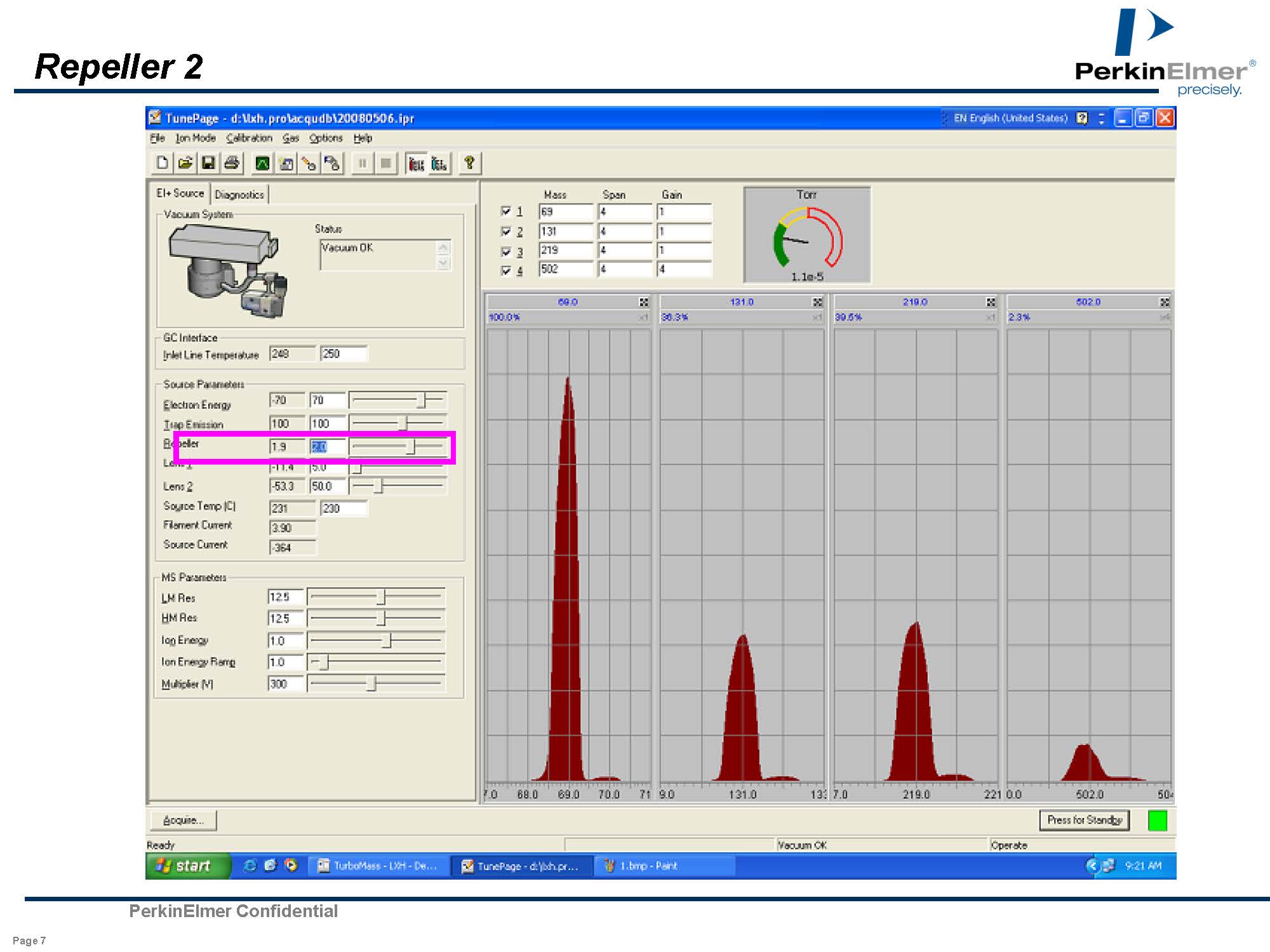Click the pencil-and-clock toolbar icon
1270x952 pixels.
(x=309, y=163)
